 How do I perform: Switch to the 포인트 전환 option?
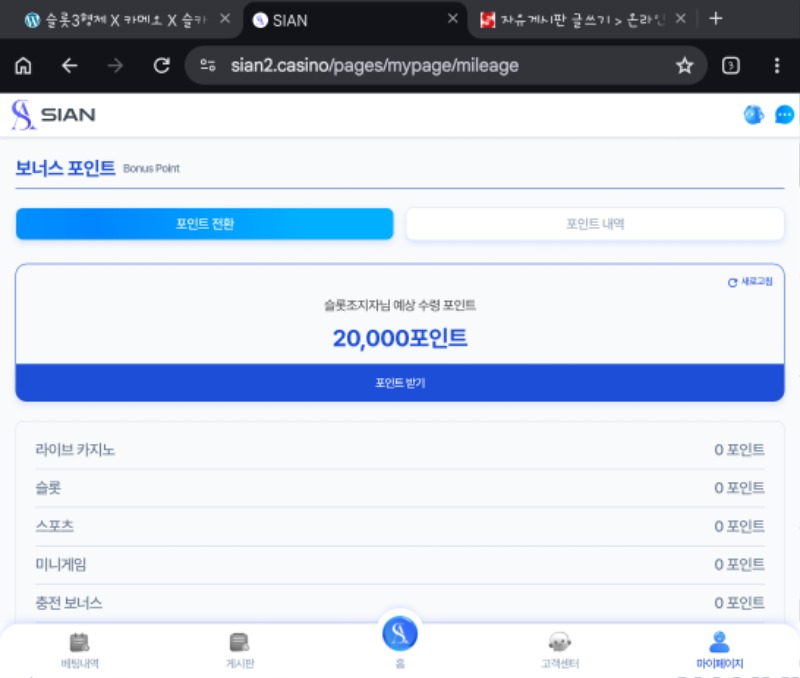tap(204, 224)
